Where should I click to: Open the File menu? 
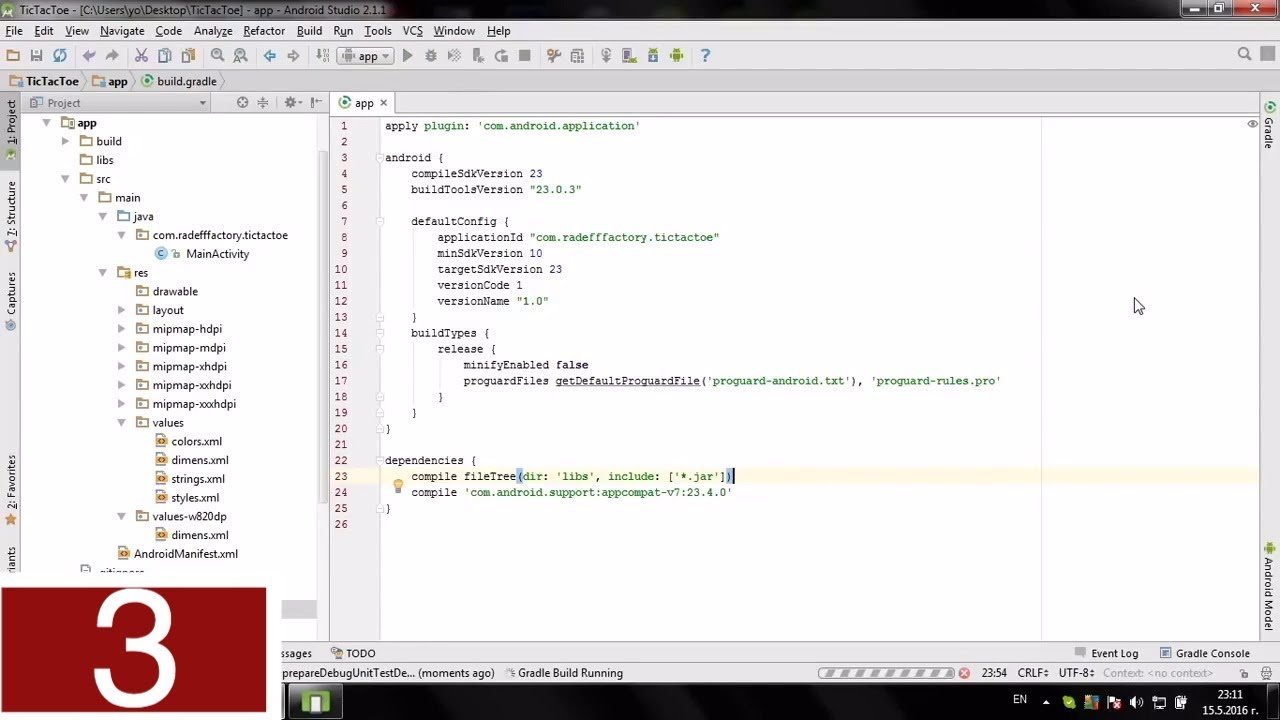pos(14,31)
